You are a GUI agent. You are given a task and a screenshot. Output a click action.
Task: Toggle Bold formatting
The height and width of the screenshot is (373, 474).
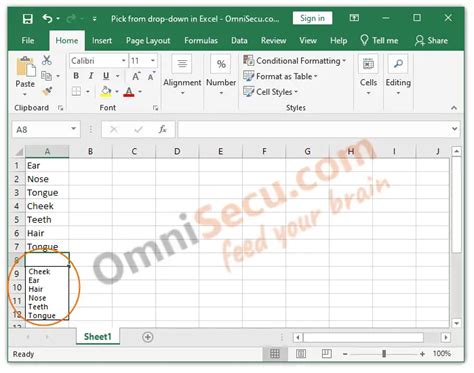pos(76,76)
